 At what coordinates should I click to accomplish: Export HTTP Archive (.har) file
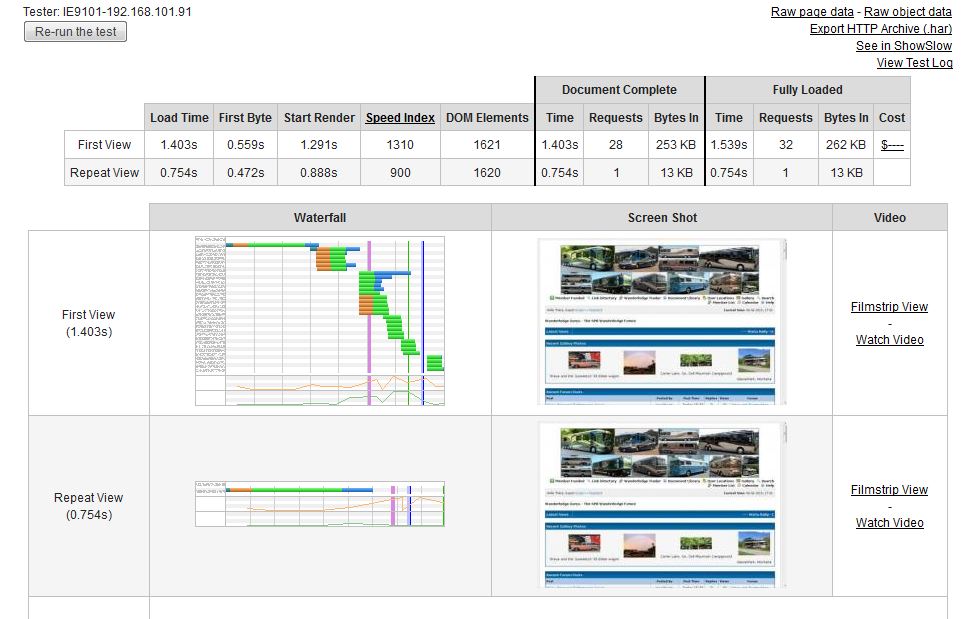(880, 29)
